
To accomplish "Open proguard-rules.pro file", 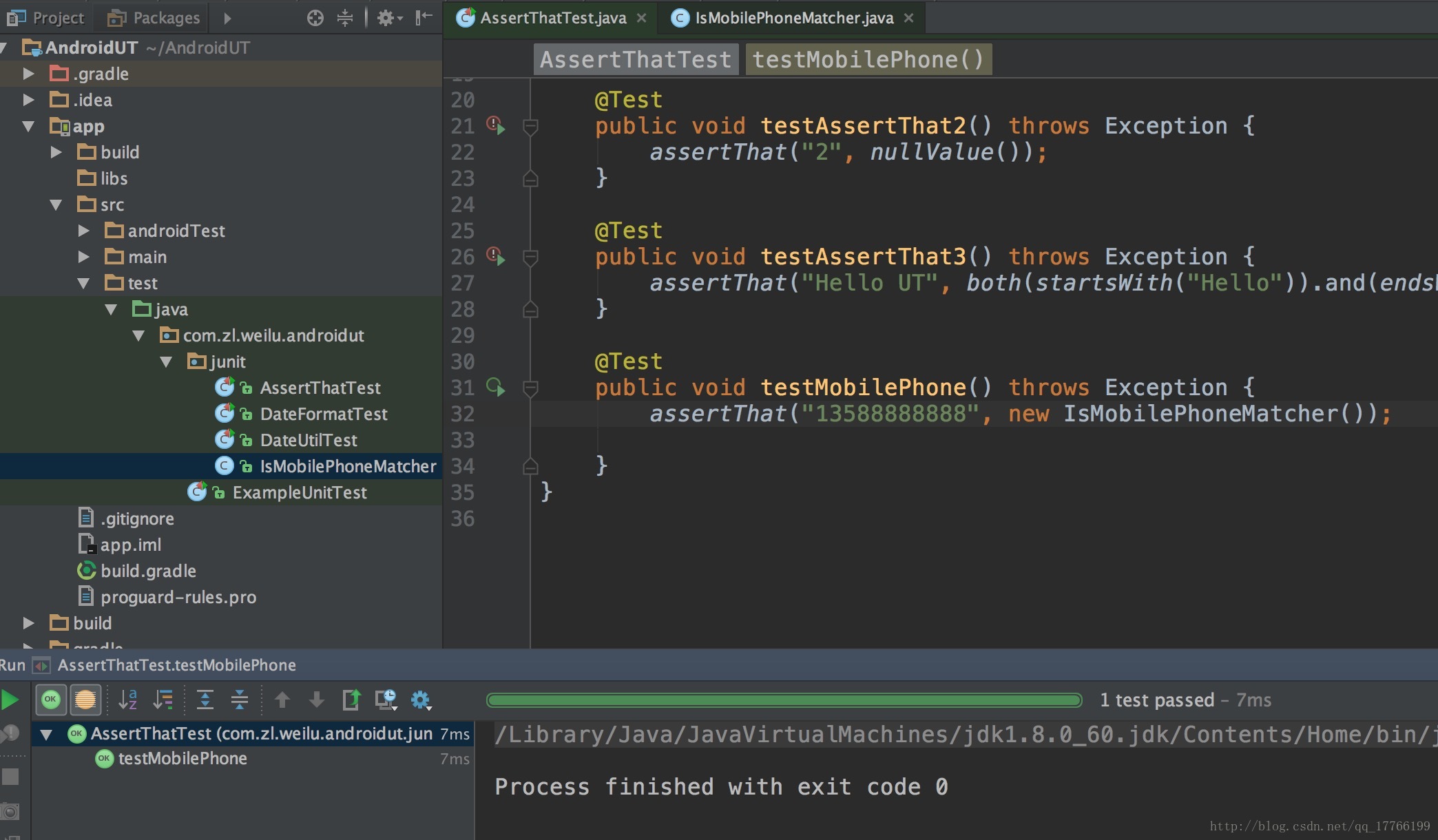I will (x=178, y=597).
